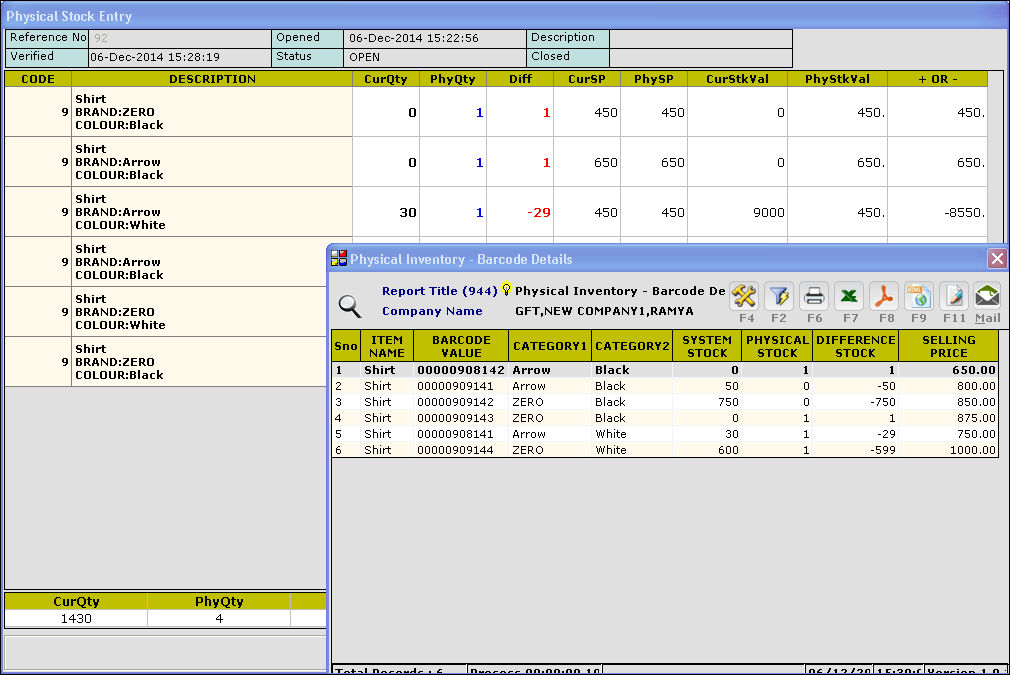
Task: Select row with barcode 00000909141
Action: pyautogui.click(x=454, y=386)
